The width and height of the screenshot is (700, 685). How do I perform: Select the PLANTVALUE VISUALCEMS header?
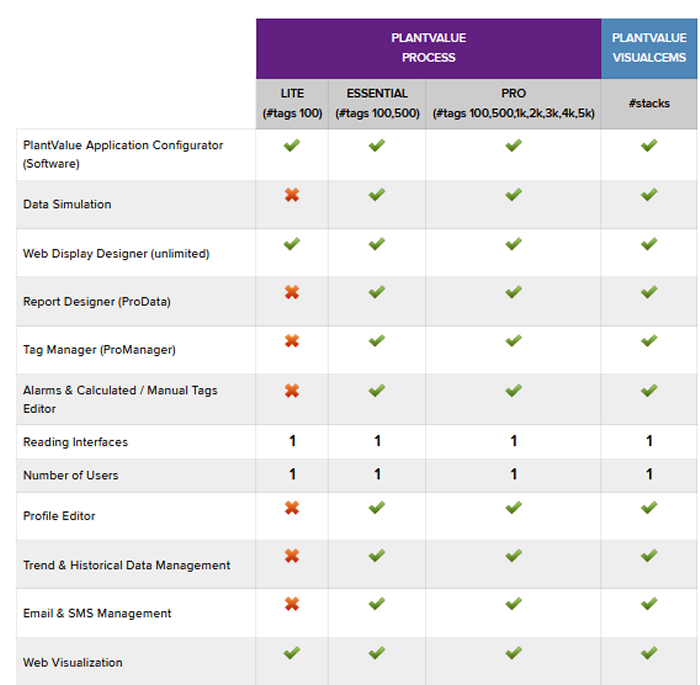pos(649,48)
